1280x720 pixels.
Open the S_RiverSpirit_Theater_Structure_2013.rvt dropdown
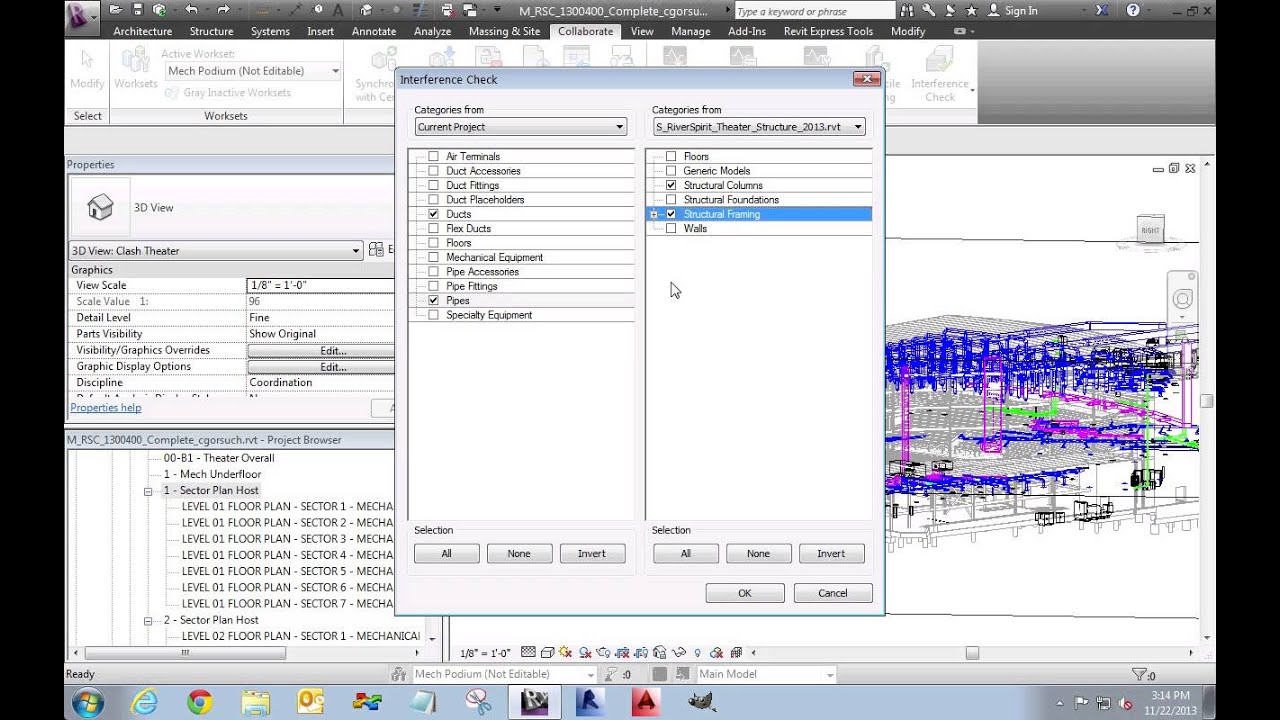tap(759, 127)
